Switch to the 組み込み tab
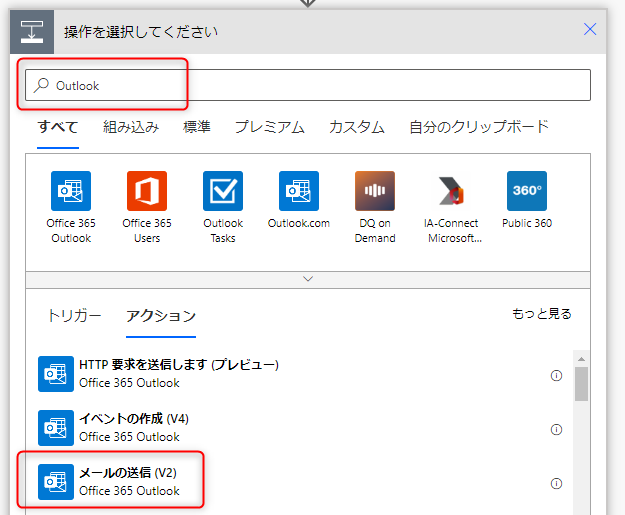The image size is (625, 515). tap(130, 127)
